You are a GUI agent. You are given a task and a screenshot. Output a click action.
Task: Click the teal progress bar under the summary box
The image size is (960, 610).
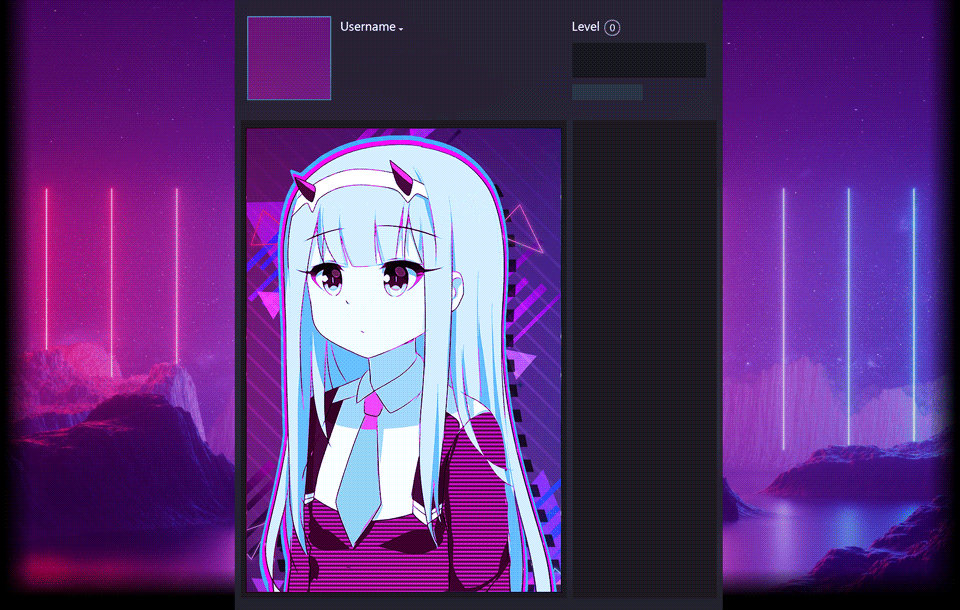tap(606, 91)
